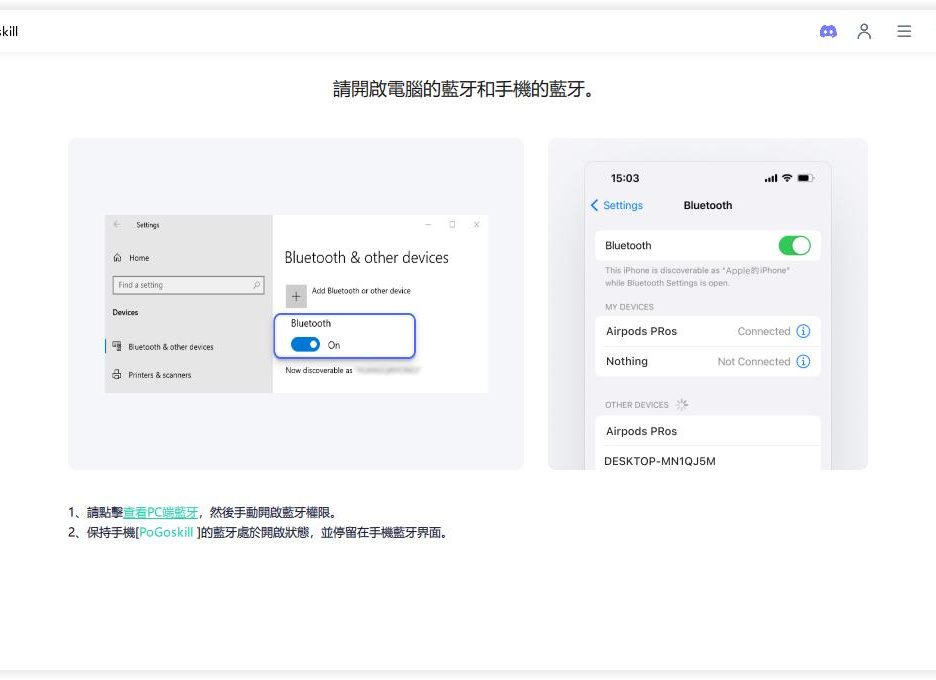Toggle the iPhone Bluetooth green switch
The image size is (936, 680).
click(x=794, y=245)
